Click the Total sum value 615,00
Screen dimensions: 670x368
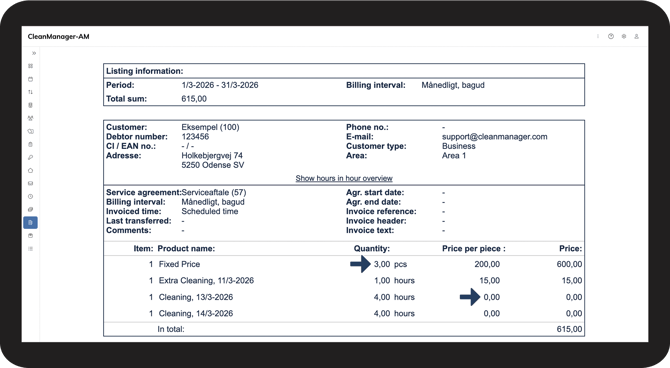pyautogui.click(x=194, y=99)
